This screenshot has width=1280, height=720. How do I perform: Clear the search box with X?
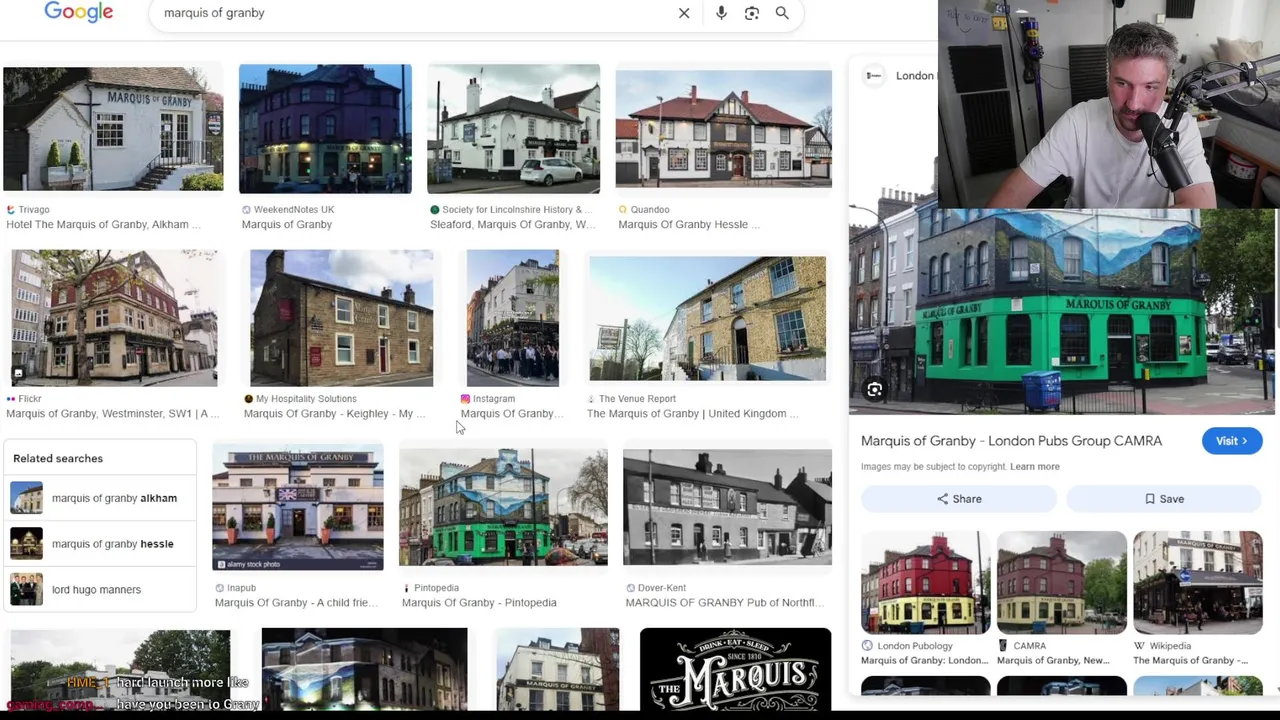[x=684, y=13]
